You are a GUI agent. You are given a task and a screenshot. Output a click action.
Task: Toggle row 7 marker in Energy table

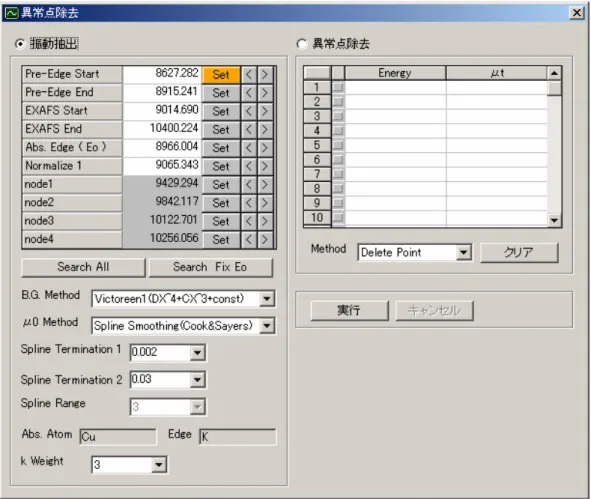(338, 174)
